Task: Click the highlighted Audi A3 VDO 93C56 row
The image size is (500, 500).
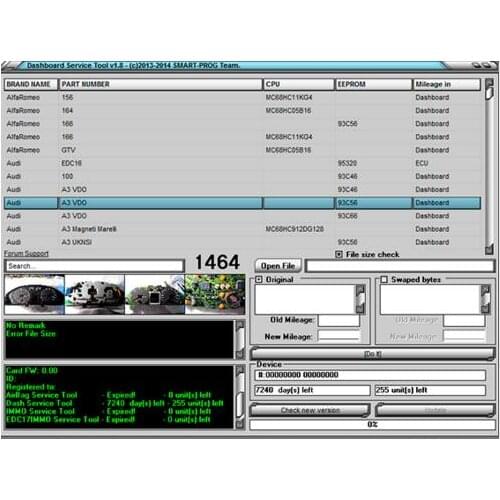Action: tap(242, 203)
